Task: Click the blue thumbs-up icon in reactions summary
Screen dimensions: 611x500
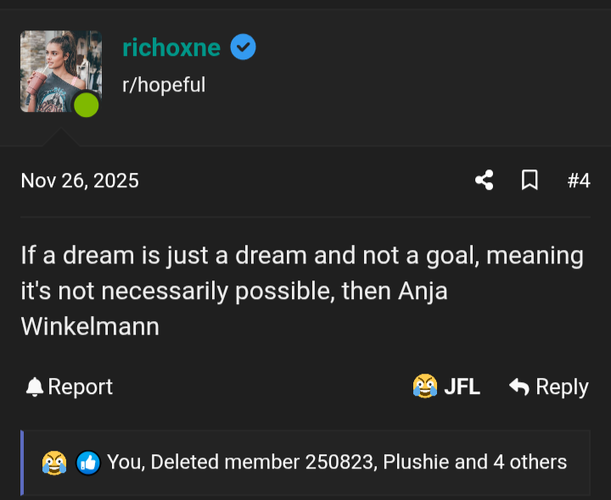Action: point(87,462)
